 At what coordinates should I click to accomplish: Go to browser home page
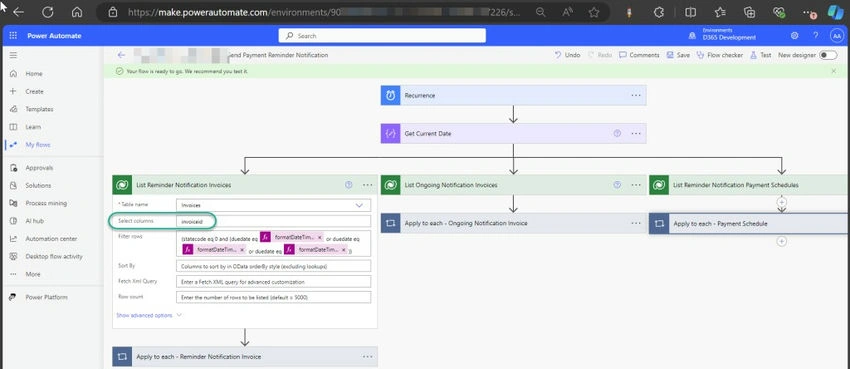click(77, 12)
